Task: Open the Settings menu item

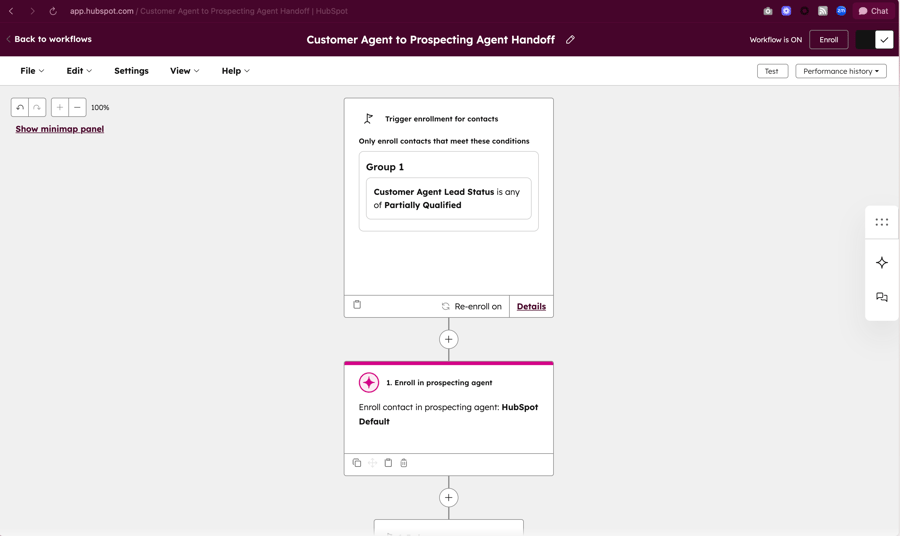Action: coord(131,71)
